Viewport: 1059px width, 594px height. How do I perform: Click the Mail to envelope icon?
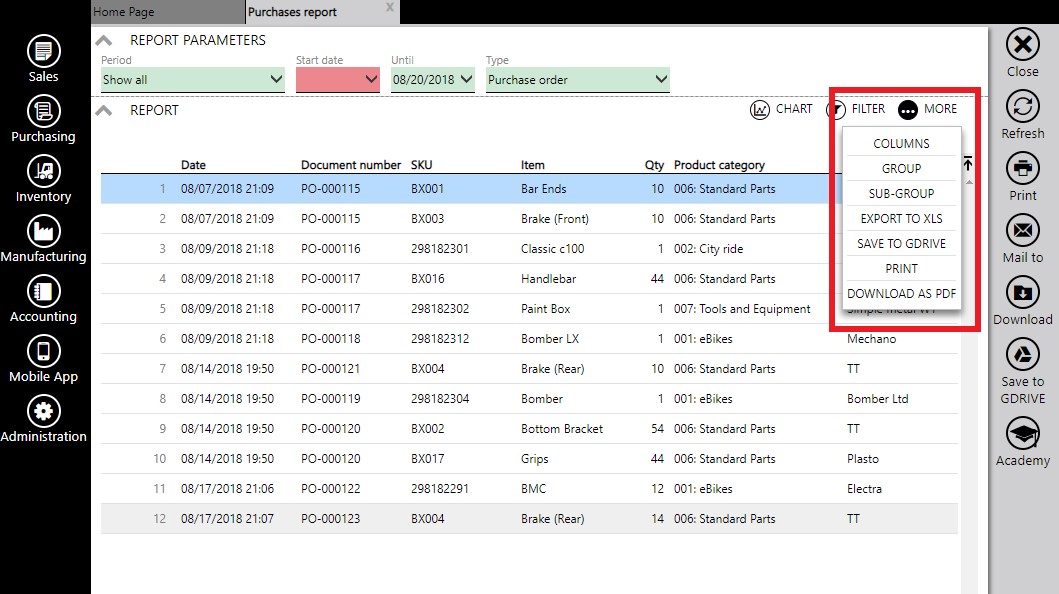click(1022, 231)
